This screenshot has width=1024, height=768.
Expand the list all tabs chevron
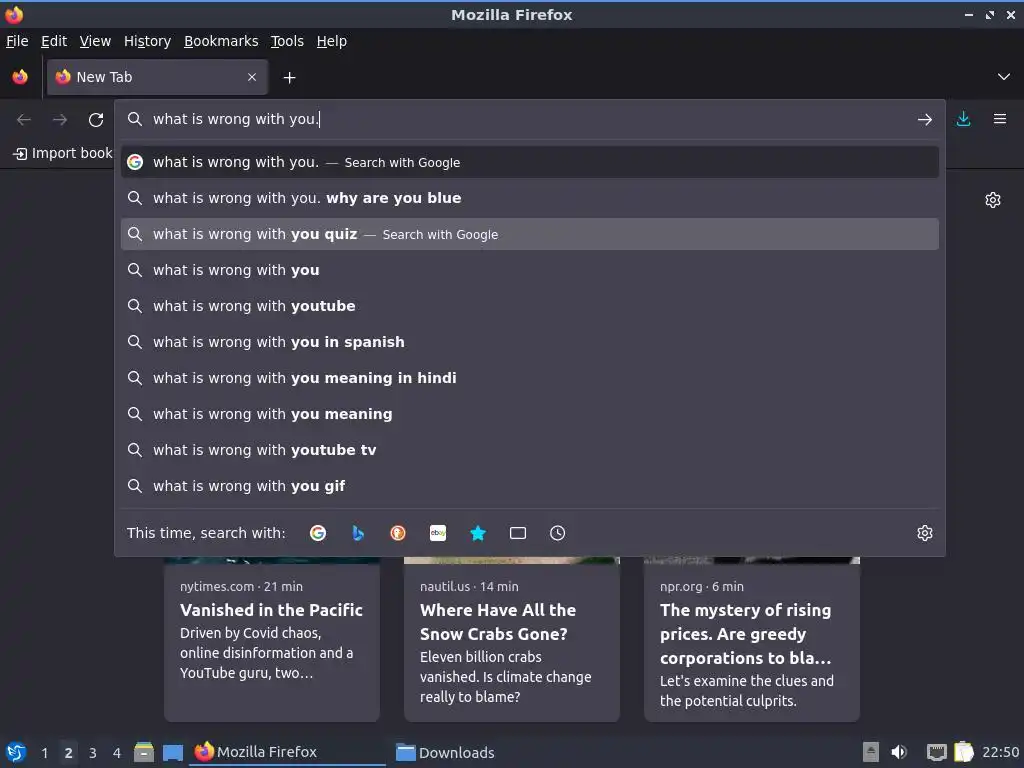click(1004, 77)
